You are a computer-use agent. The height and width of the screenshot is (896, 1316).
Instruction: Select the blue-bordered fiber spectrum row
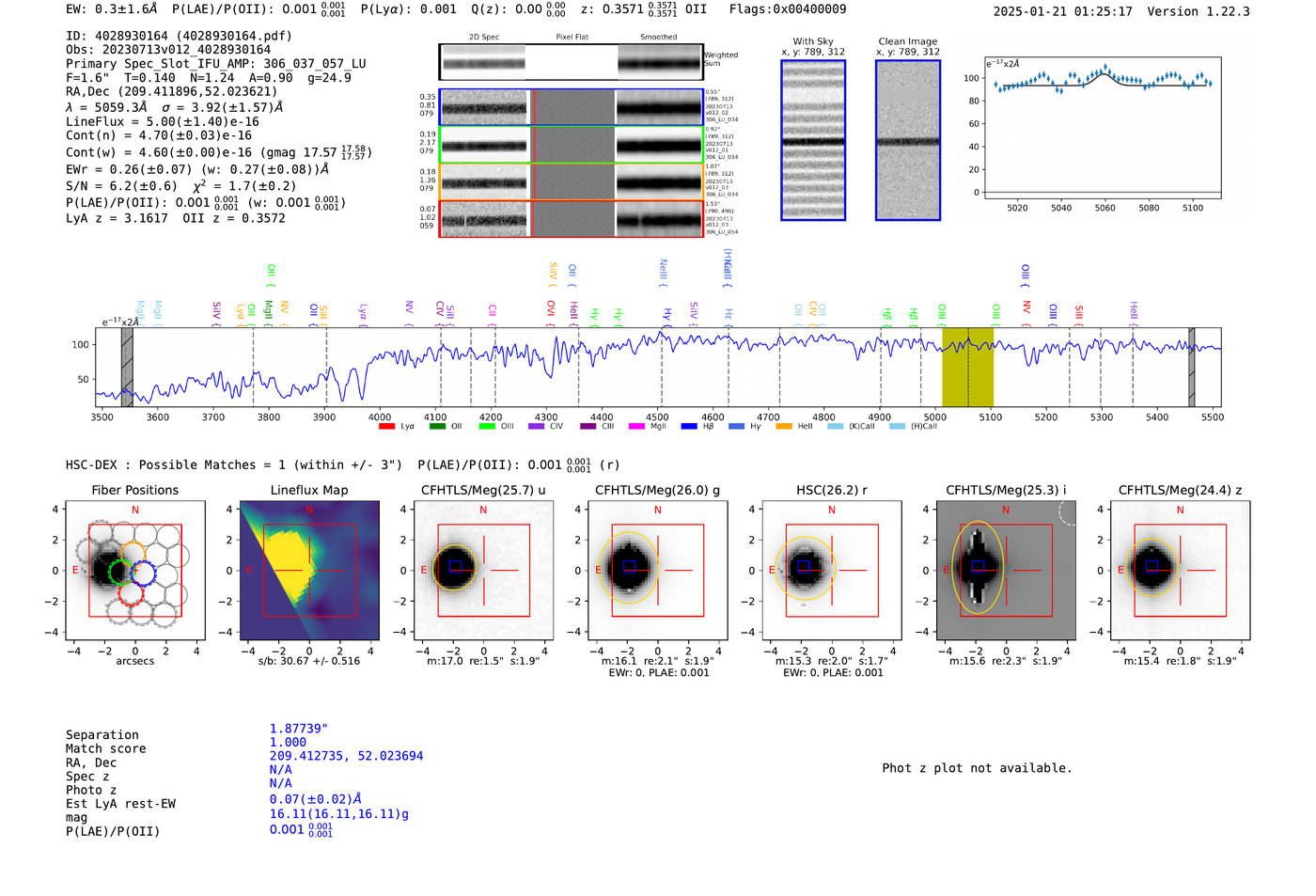point(572,108)
